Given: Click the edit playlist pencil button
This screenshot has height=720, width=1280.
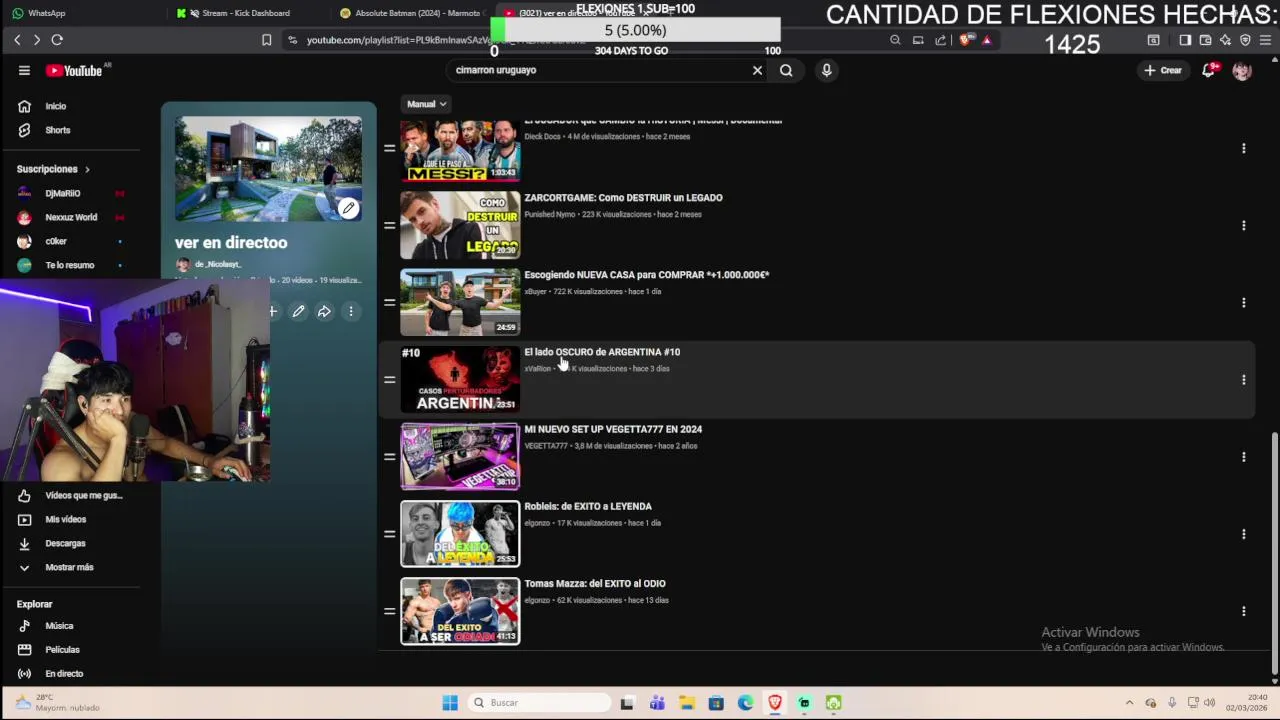Looking at the screenshot, I should pyautogui.click(x=298, y=312).
